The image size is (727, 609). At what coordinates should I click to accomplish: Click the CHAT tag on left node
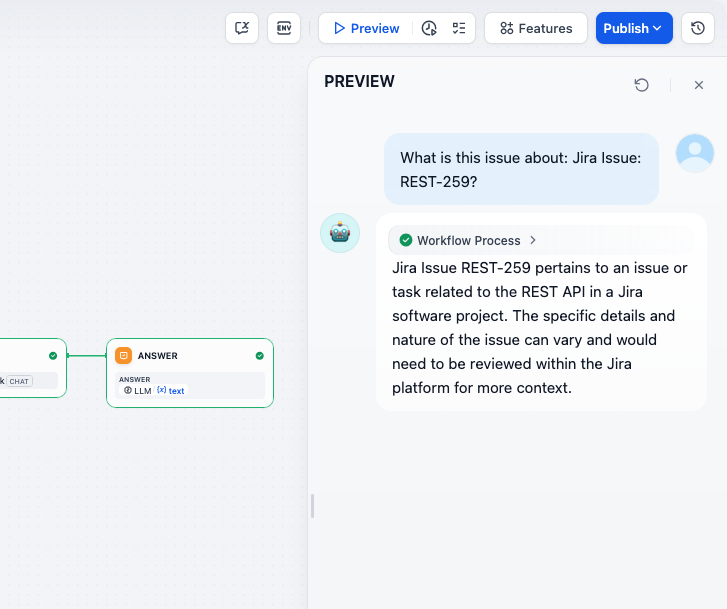tap(20, 381)
